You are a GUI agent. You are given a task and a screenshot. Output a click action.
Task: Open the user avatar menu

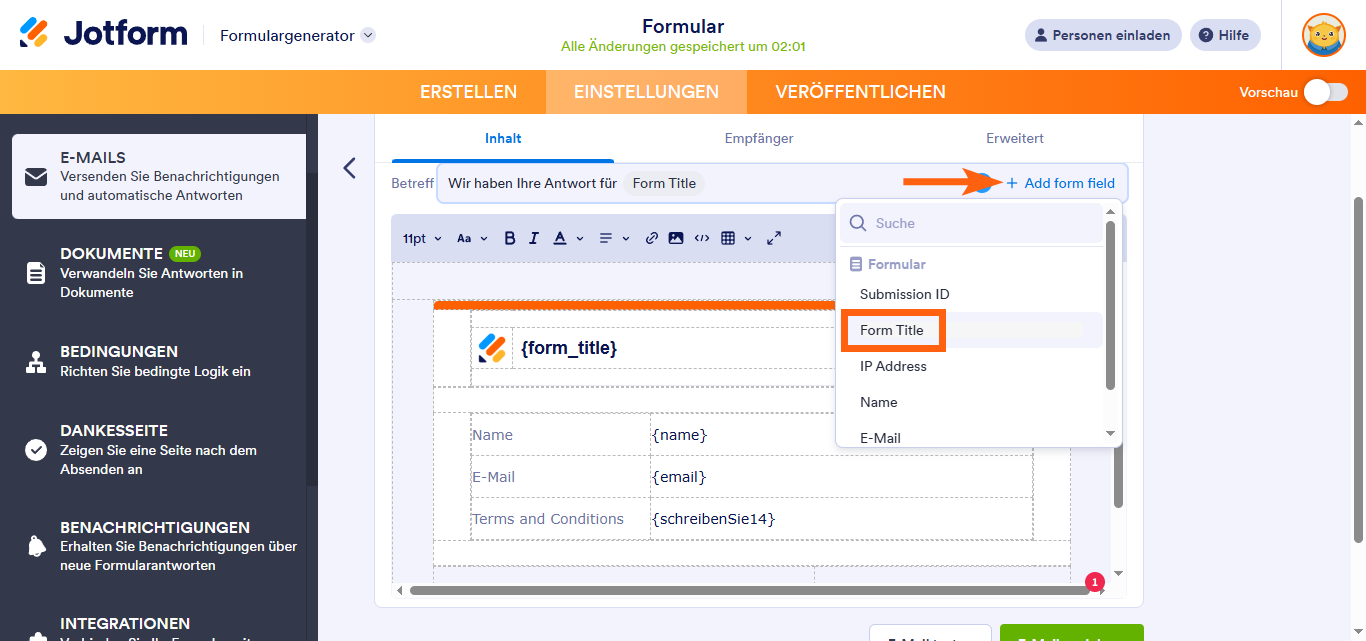pyautogui.click(x=1323, y=35)
